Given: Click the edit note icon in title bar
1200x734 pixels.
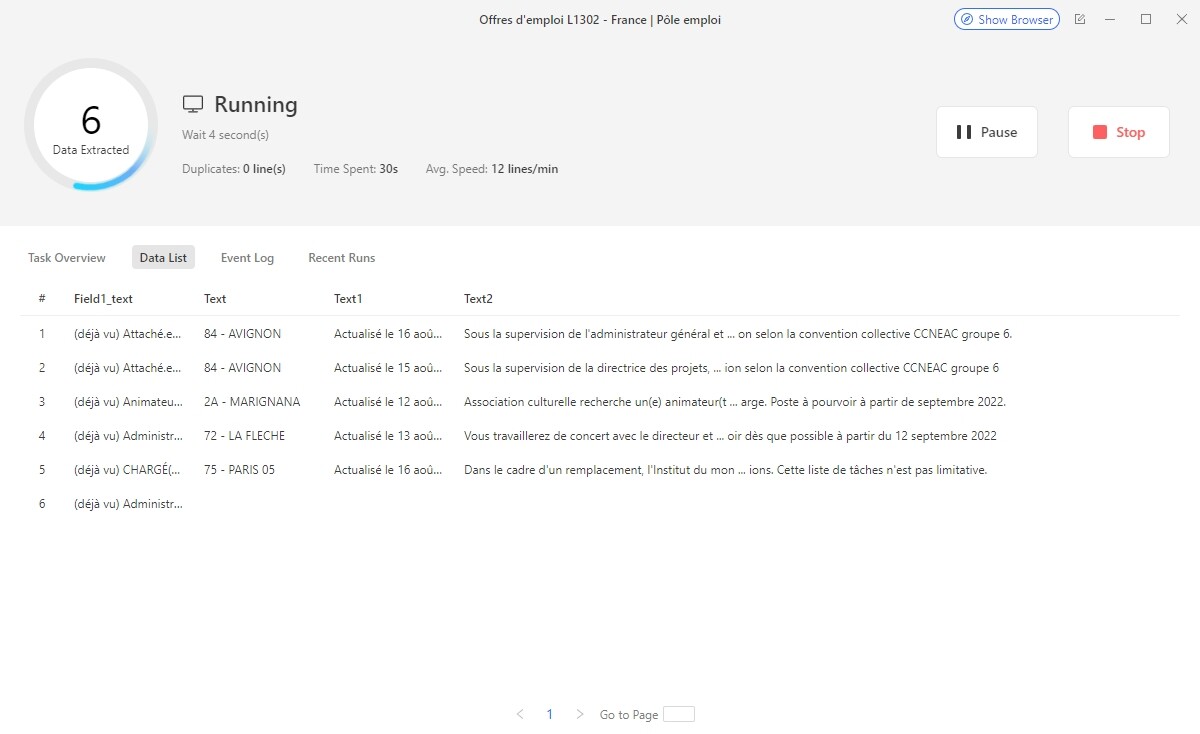Looking at the screenshot, I should pyautogui.click(x=1080, y=19).
